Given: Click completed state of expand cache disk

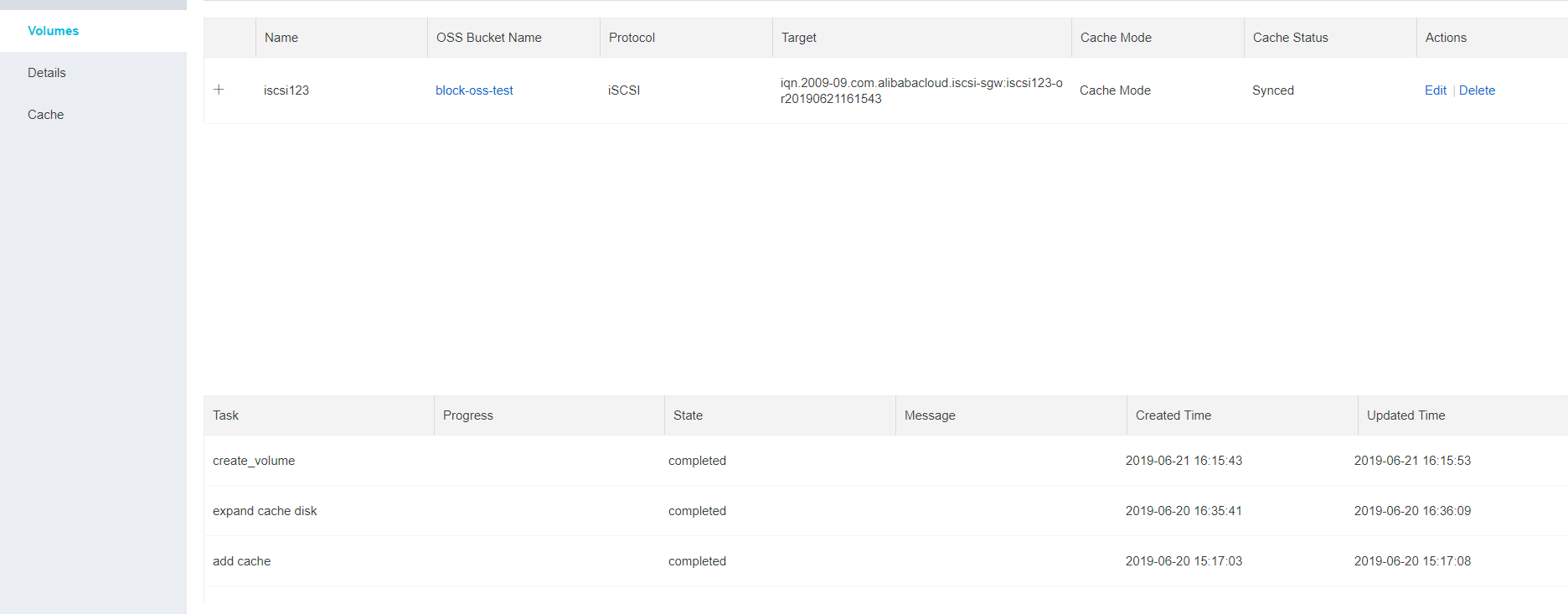Looking at the screenshot, I should (x=697, y=511).
